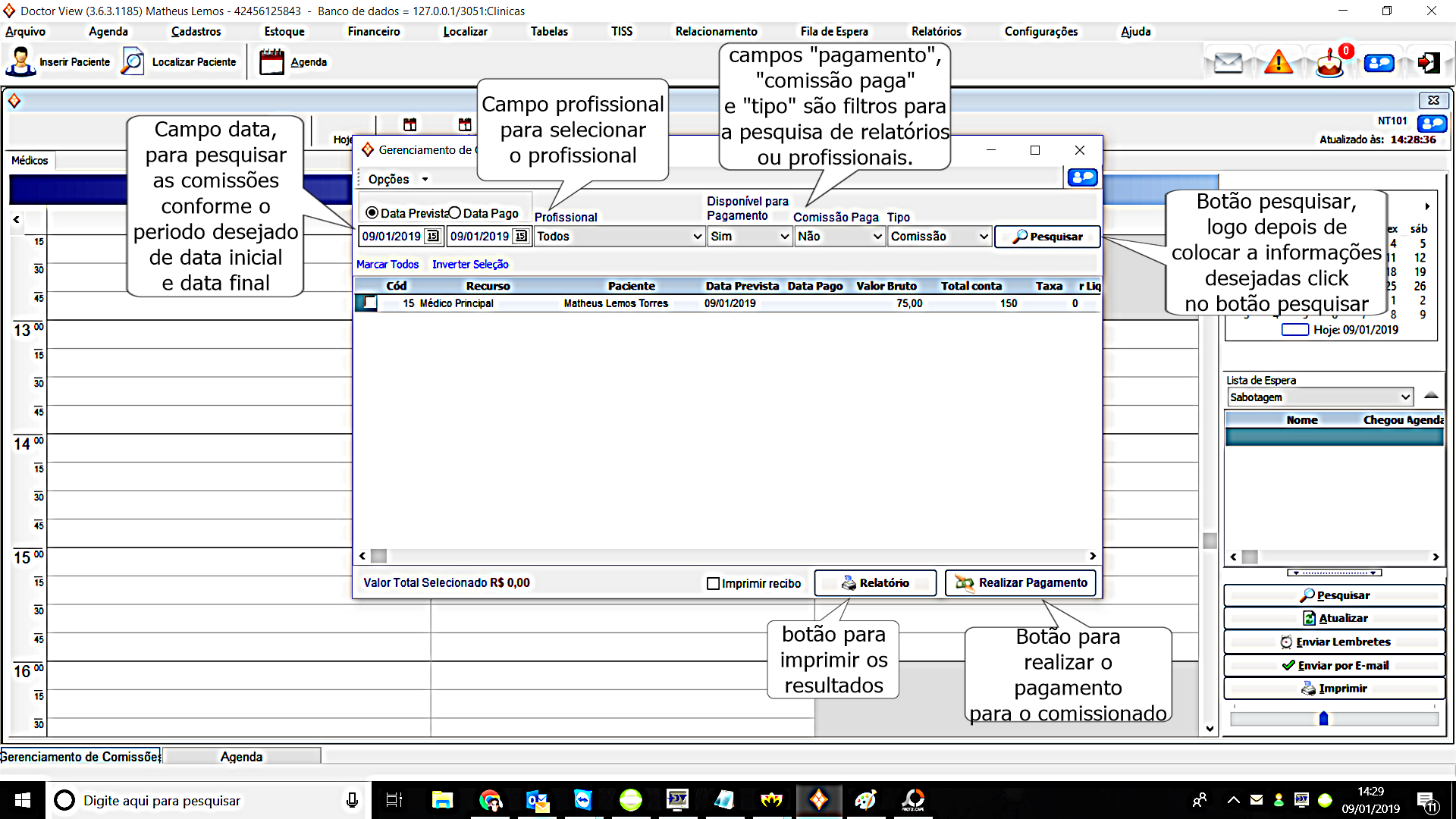Click the yellow warning alert icon
The width and height of the screenshot is (1456, 819).
(1279, 62)
